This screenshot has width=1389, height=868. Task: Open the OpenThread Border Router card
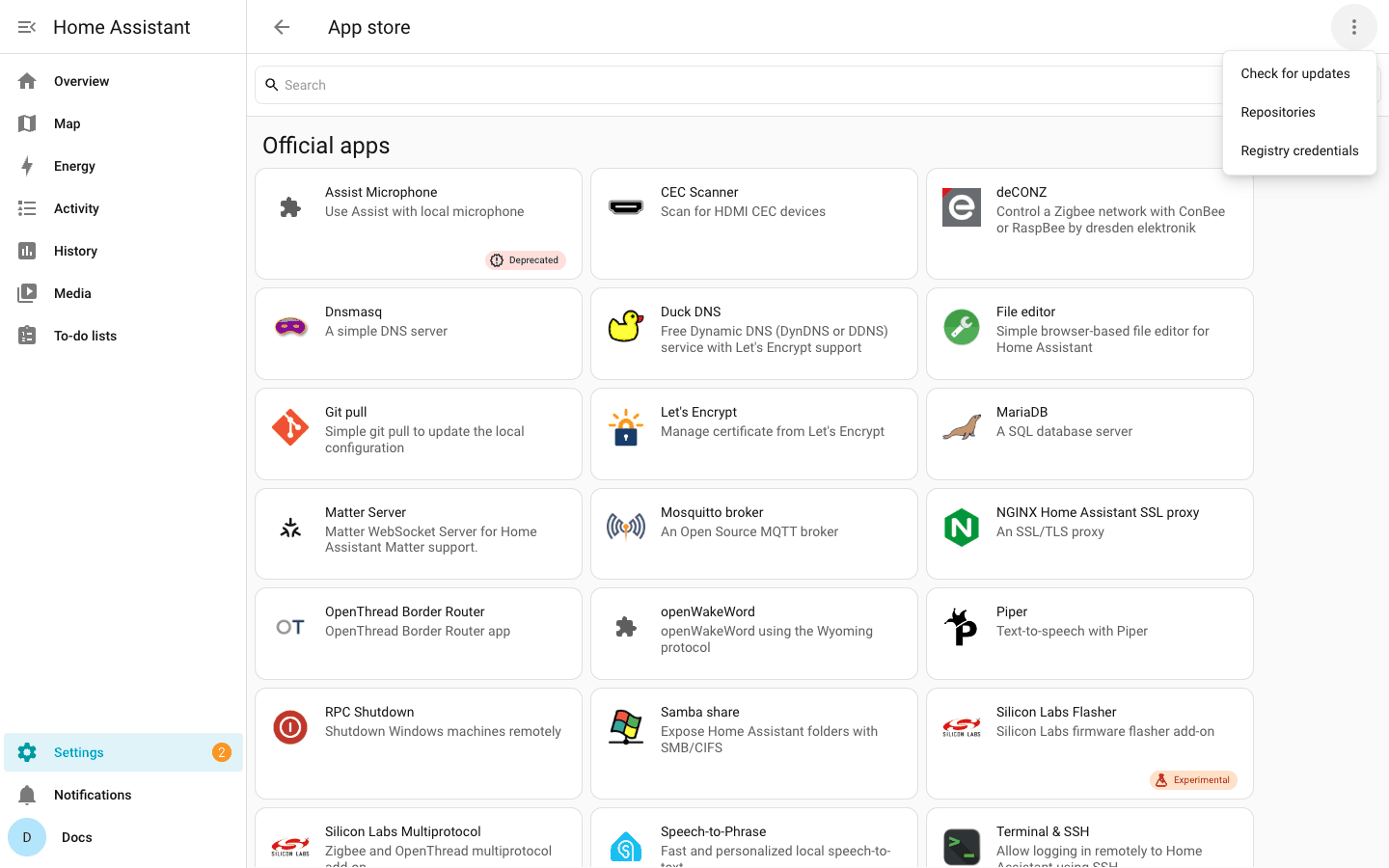coord(419,634)
